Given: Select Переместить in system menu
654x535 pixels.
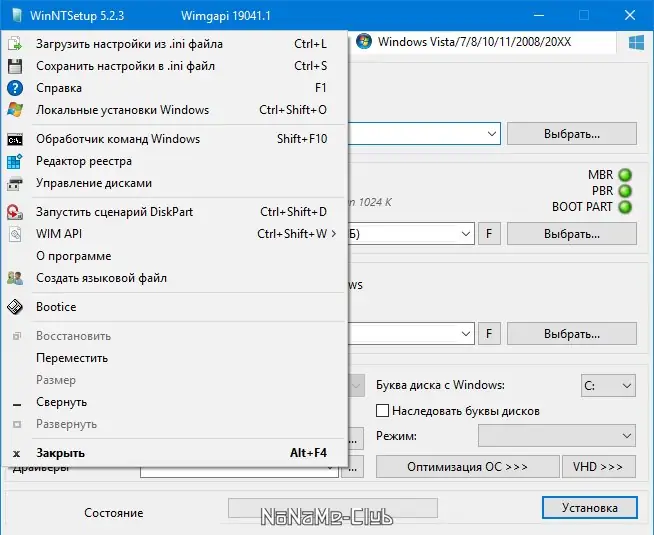Looking at the screenshot, I should (x=176, y=358).
